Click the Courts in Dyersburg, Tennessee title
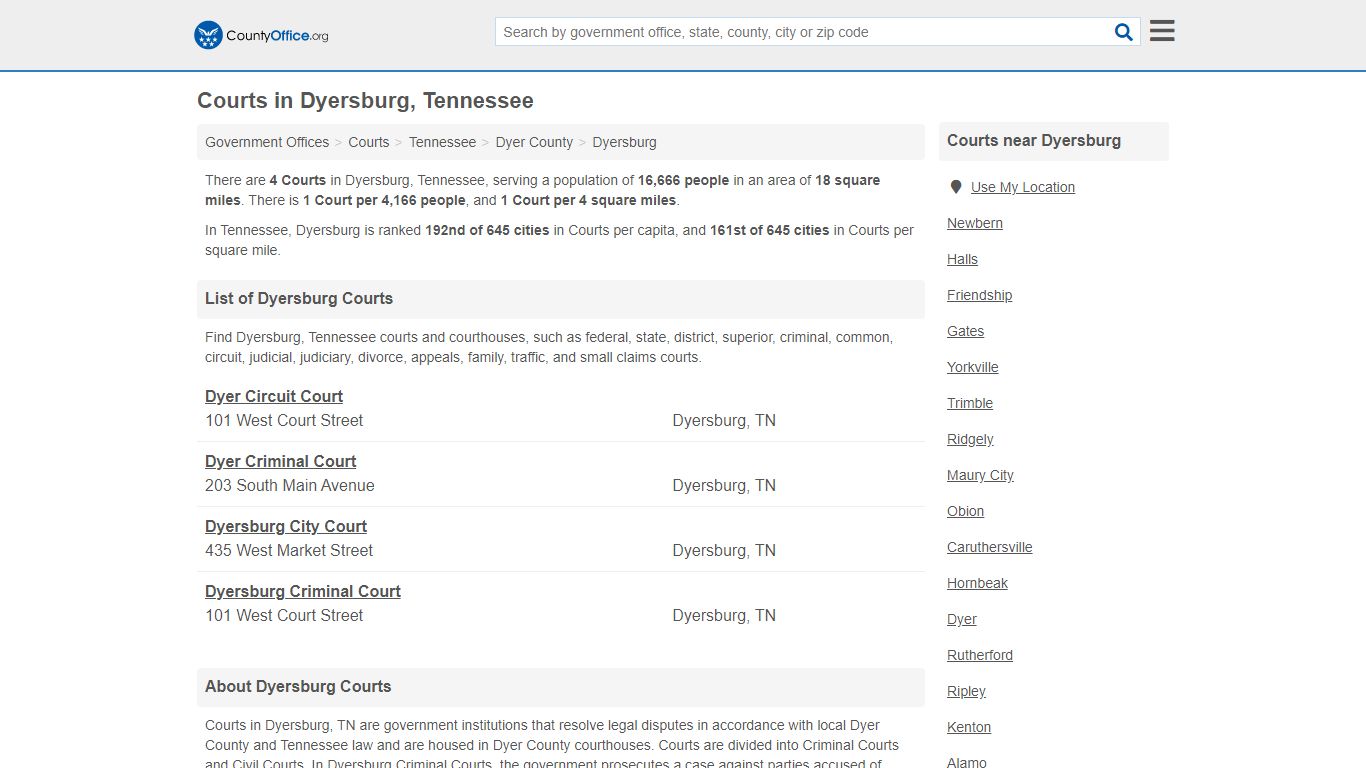The height and width of the screenshot is (768, 1366). pos(365,100)
